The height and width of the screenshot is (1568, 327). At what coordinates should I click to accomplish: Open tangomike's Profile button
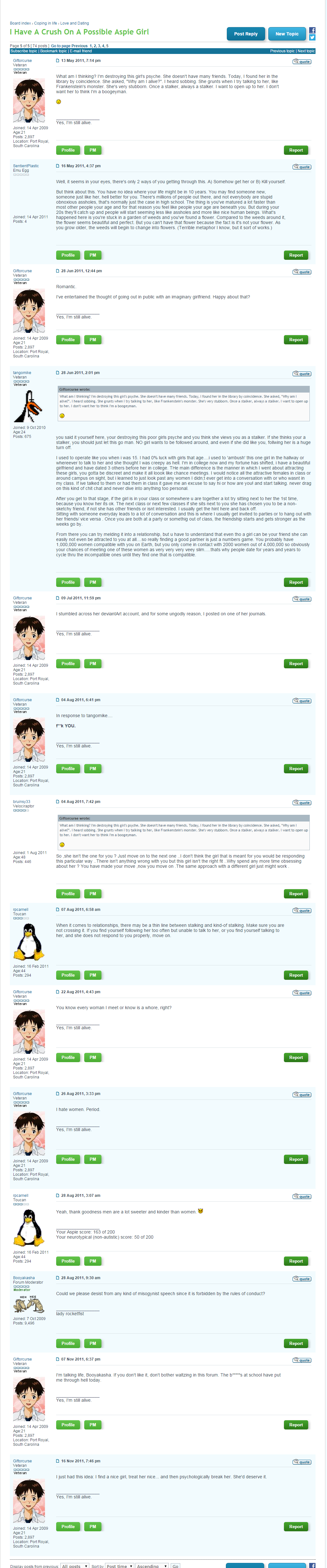tap(68, 582)
